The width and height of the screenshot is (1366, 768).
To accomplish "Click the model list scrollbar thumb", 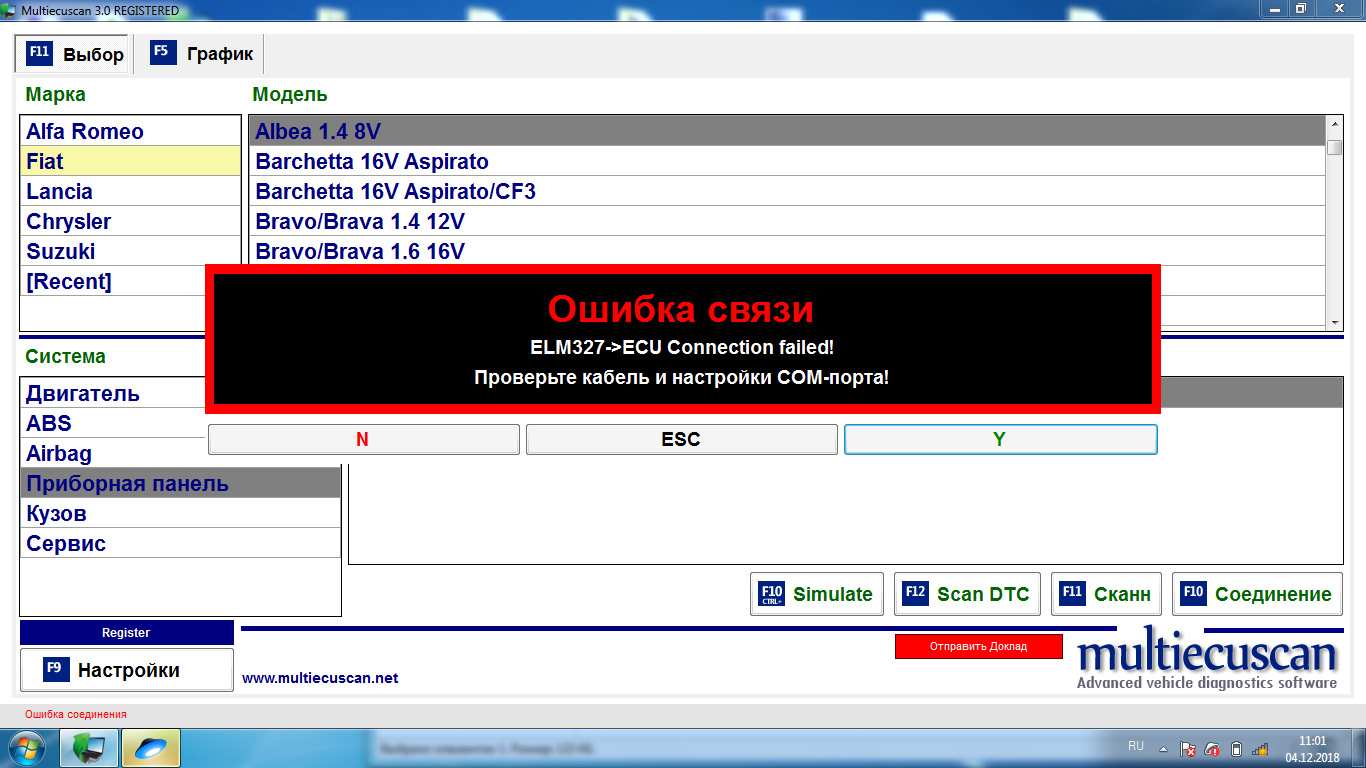I will (1334, 147).
